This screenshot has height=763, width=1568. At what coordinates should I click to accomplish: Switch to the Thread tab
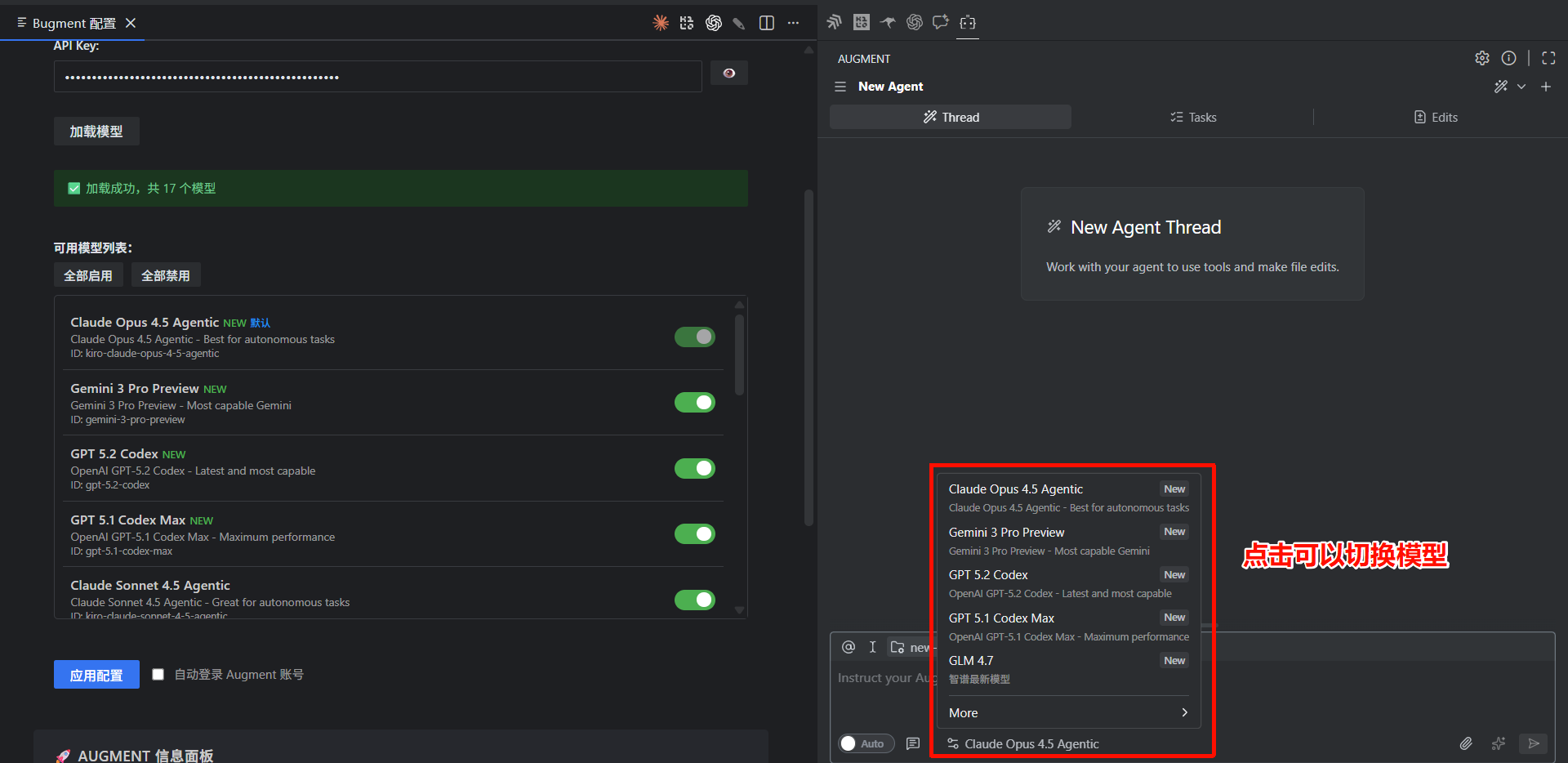(951, 117)
